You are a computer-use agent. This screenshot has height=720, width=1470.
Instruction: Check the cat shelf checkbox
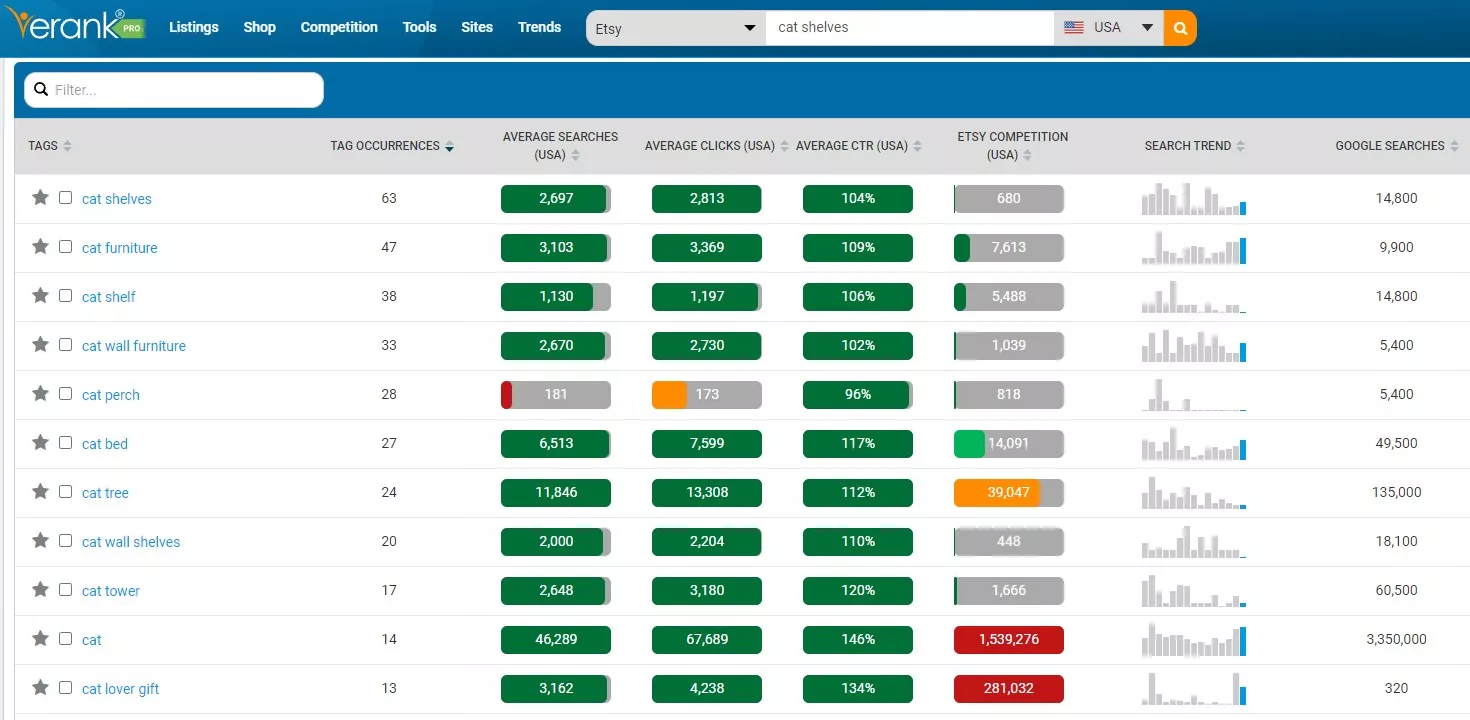point(65,296)
